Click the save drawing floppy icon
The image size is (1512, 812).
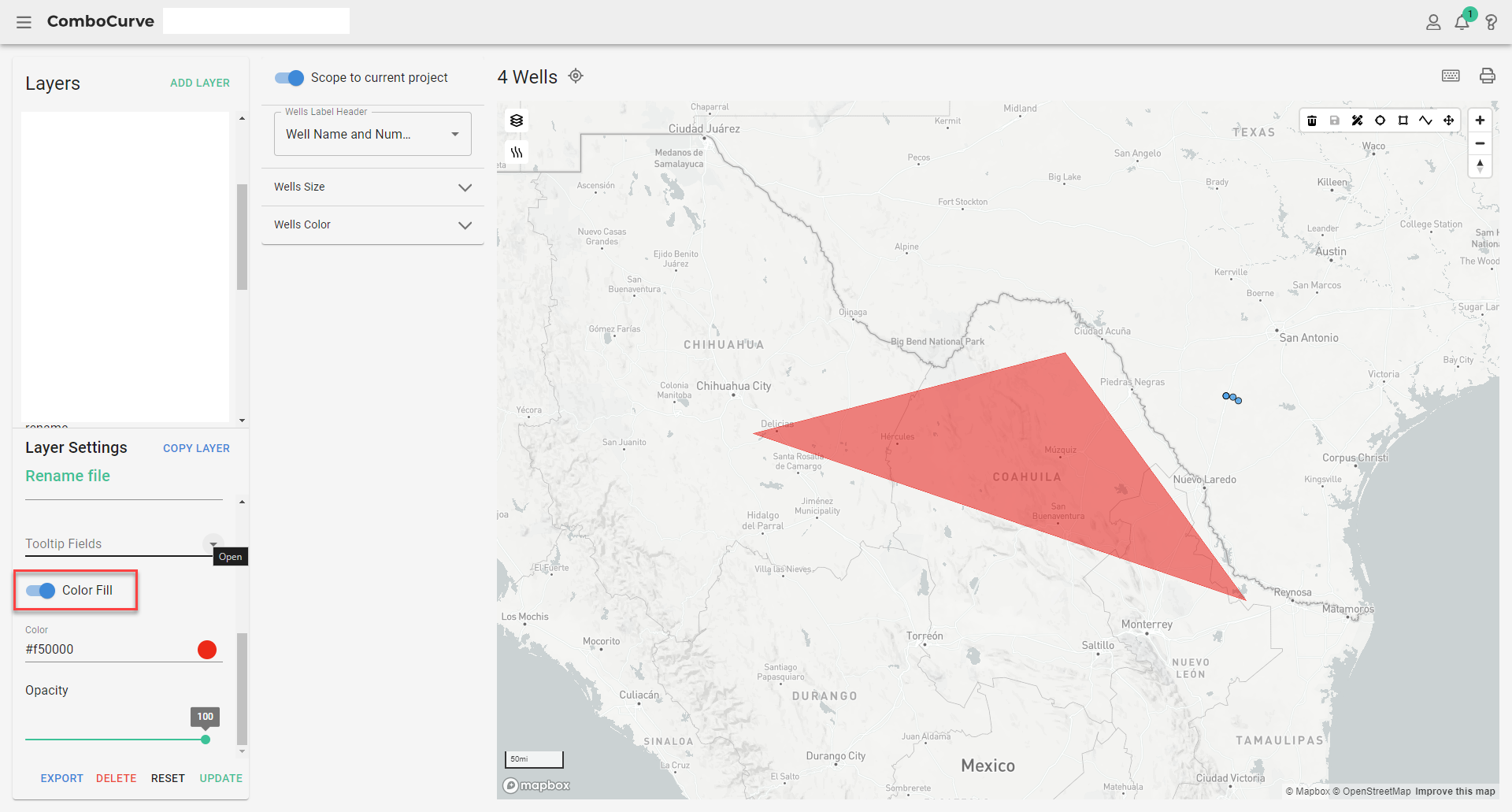coord(1335,121)
